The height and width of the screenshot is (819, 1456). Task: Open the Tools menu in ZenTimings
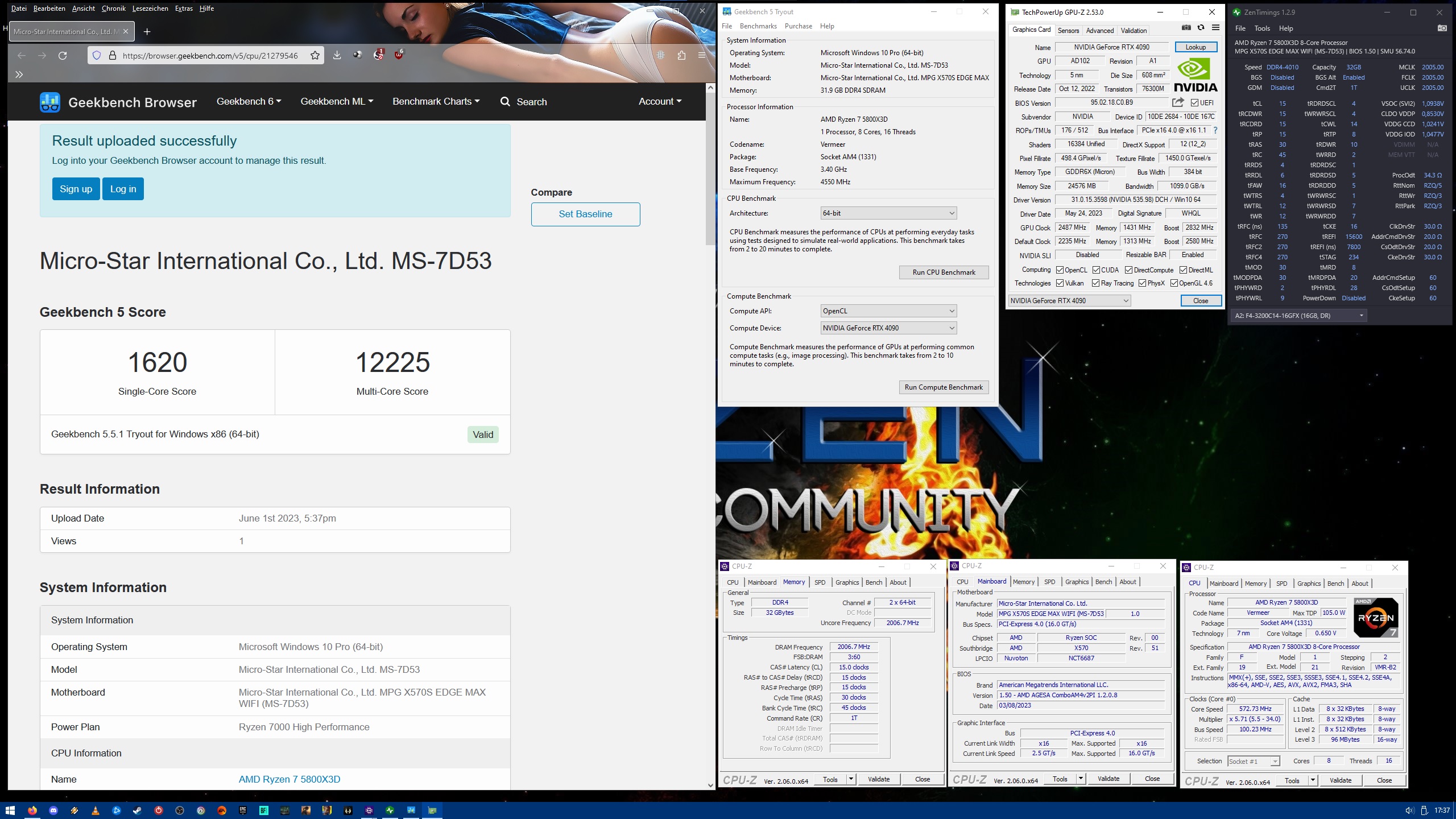click(x=1262, y=28)
